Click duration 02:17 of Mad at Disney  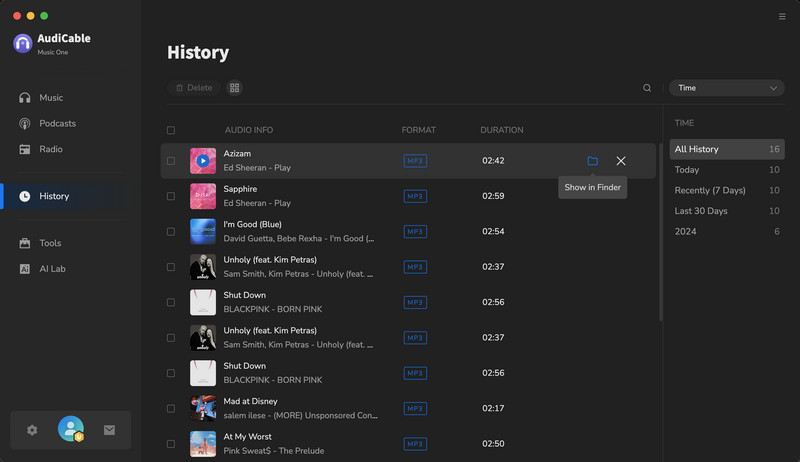[493, 408]
